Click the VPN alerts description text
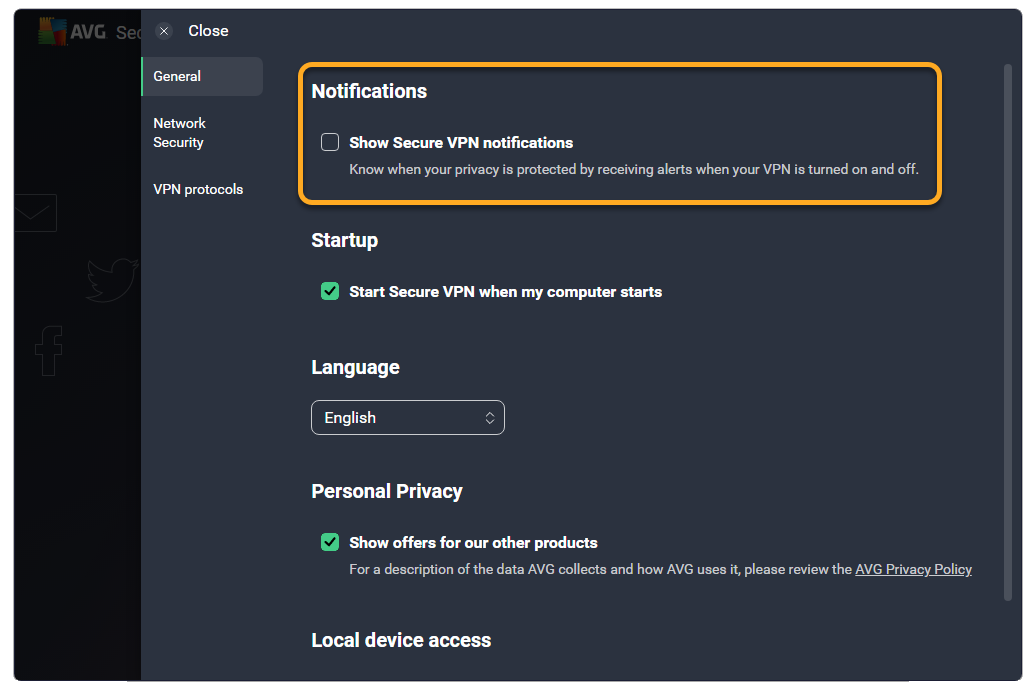The image size is (1029, 690). click(633, 169)
